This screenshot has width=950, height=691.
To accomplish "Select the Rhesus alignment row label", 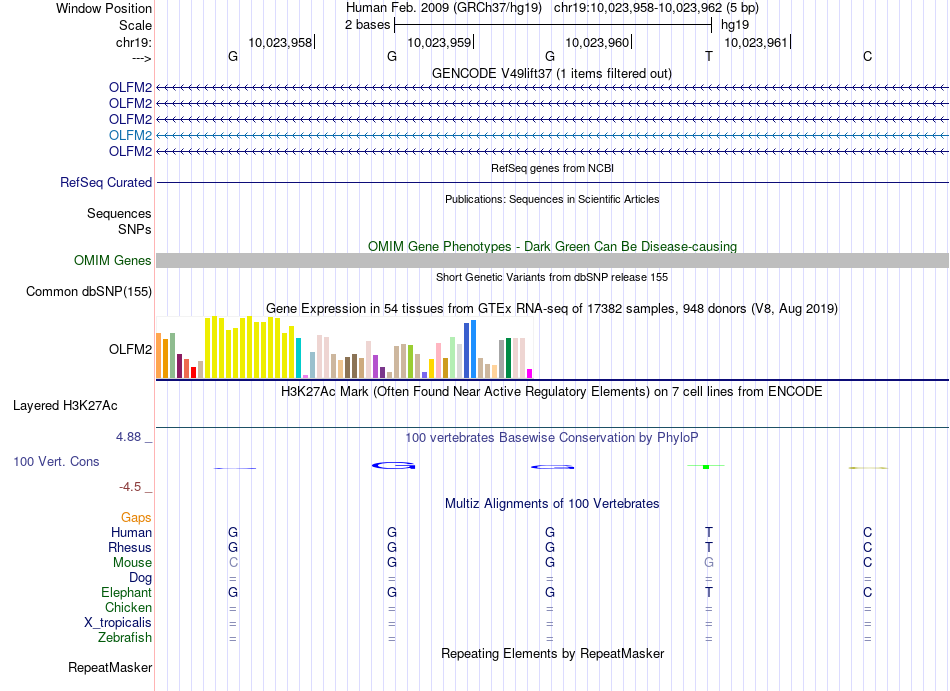I will tap(130, 547).
